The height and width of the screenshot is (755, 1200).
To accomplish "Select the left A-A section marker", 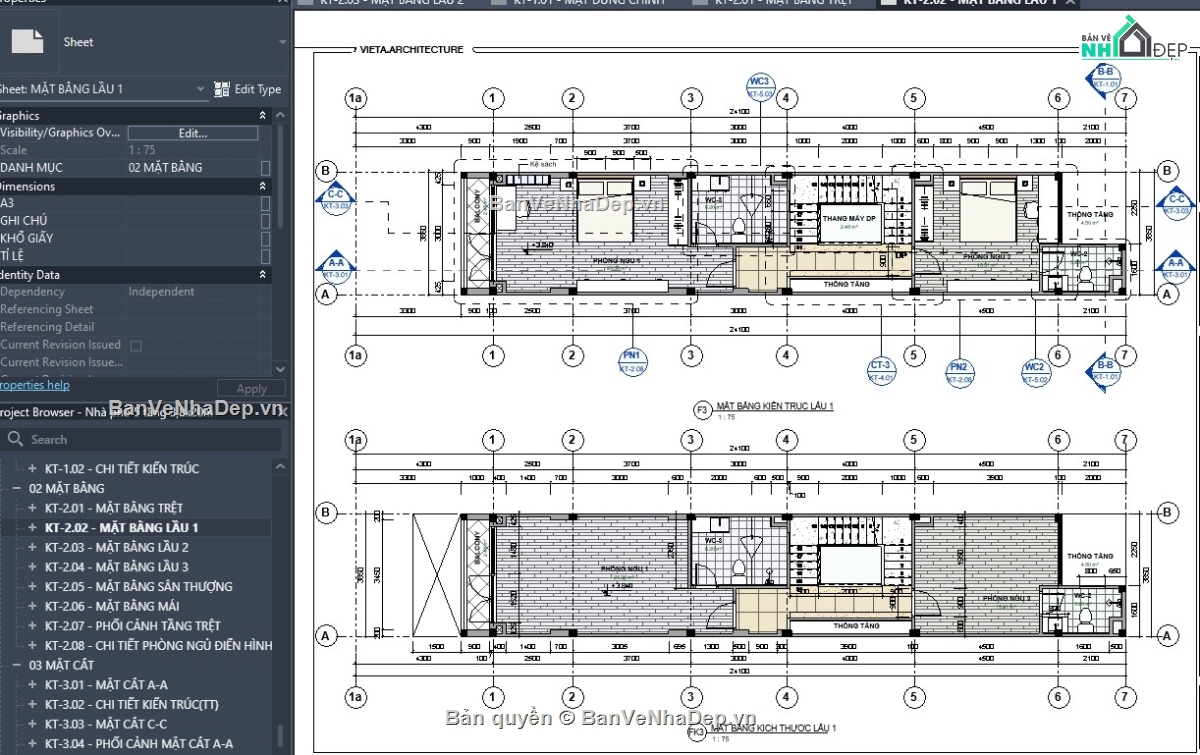I will 336,267.
